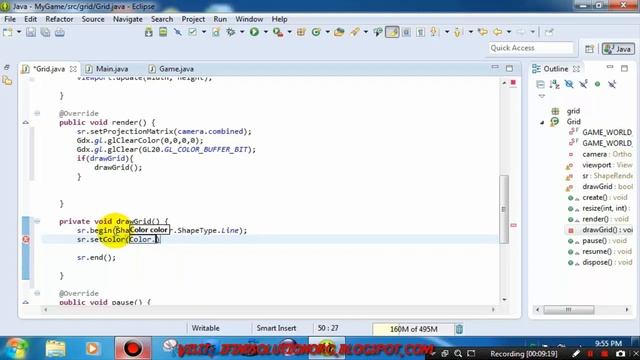Image resolution: width=640 pixels, height=360 pixels.
Task: Toggle Hide Static Members in Outline
Action: 583,84
